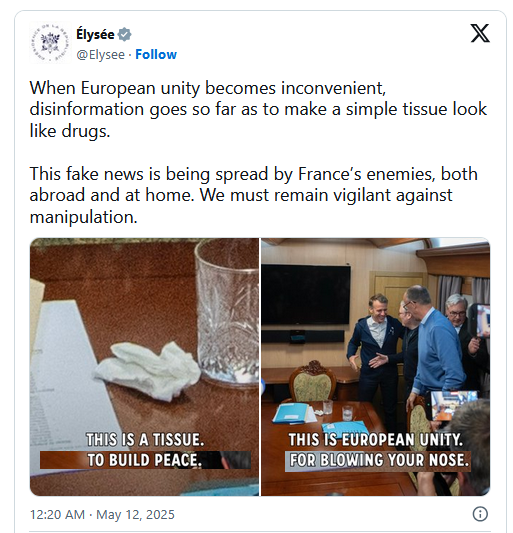Select the first paragraph about European unity
The width and height of the screenshot is (513, 533).
[258, 109]
